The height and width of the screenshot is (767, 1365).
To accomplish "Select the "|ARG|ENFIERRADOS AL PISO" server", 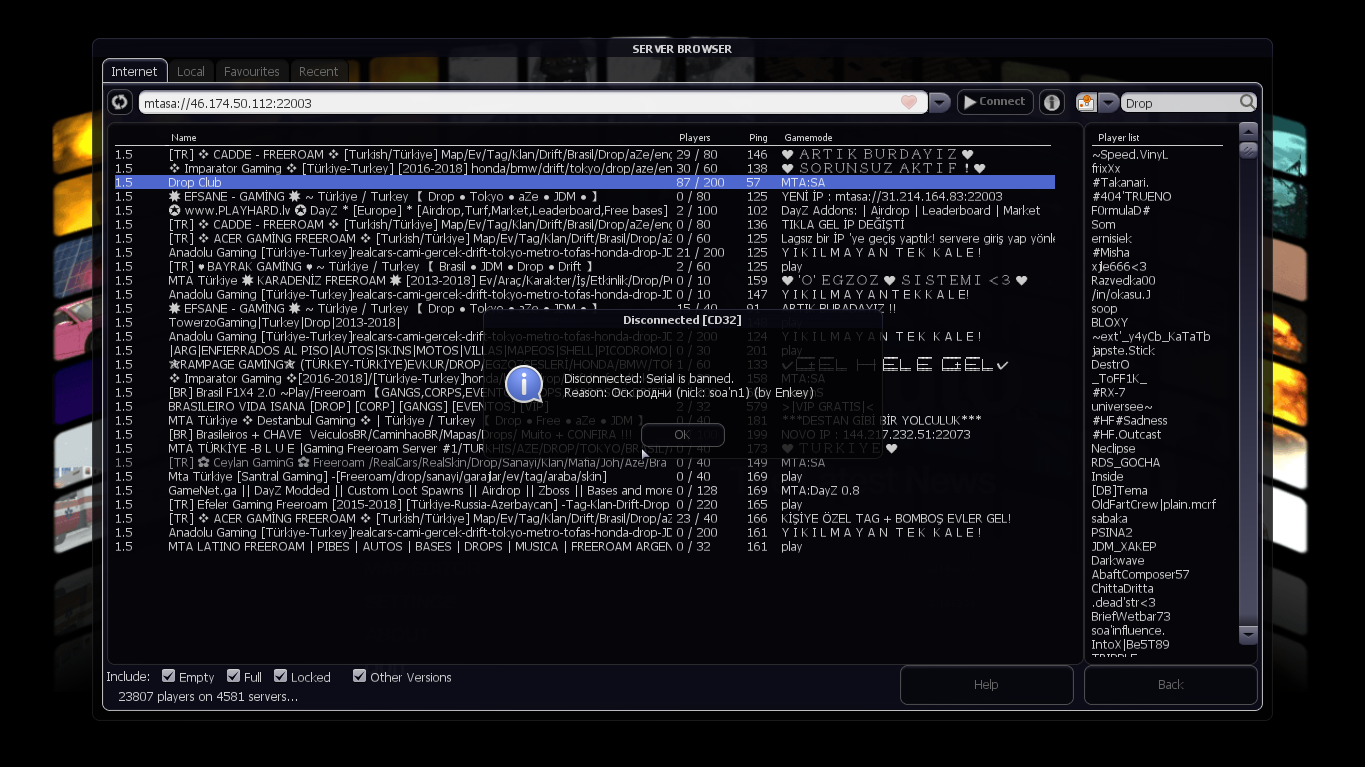I will click(x=584, y=351).
